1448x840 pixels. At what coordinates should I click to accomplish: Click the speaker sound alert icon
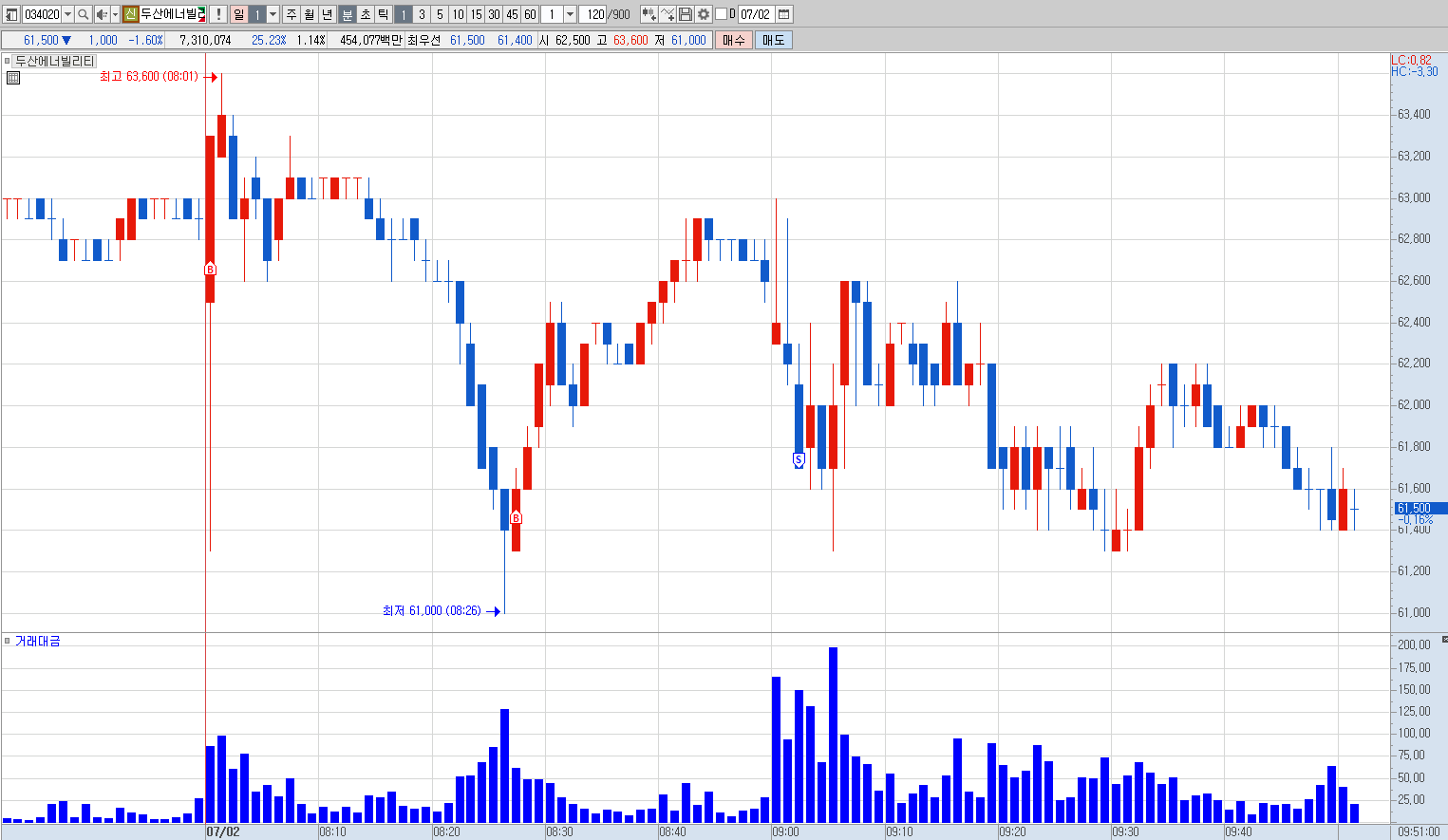click(102, 14)
